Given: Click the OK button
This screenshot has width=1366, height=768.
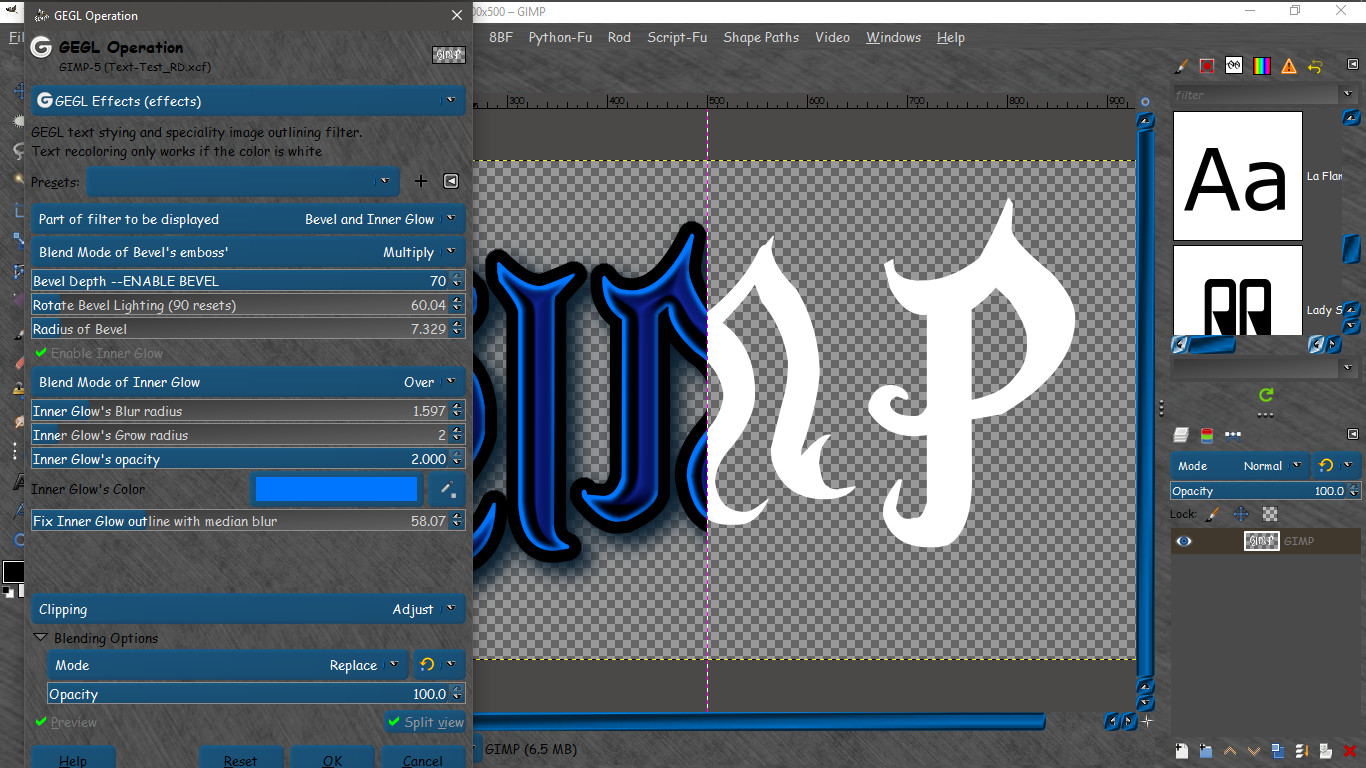Looking at the screenshot, I should [333, 758].
